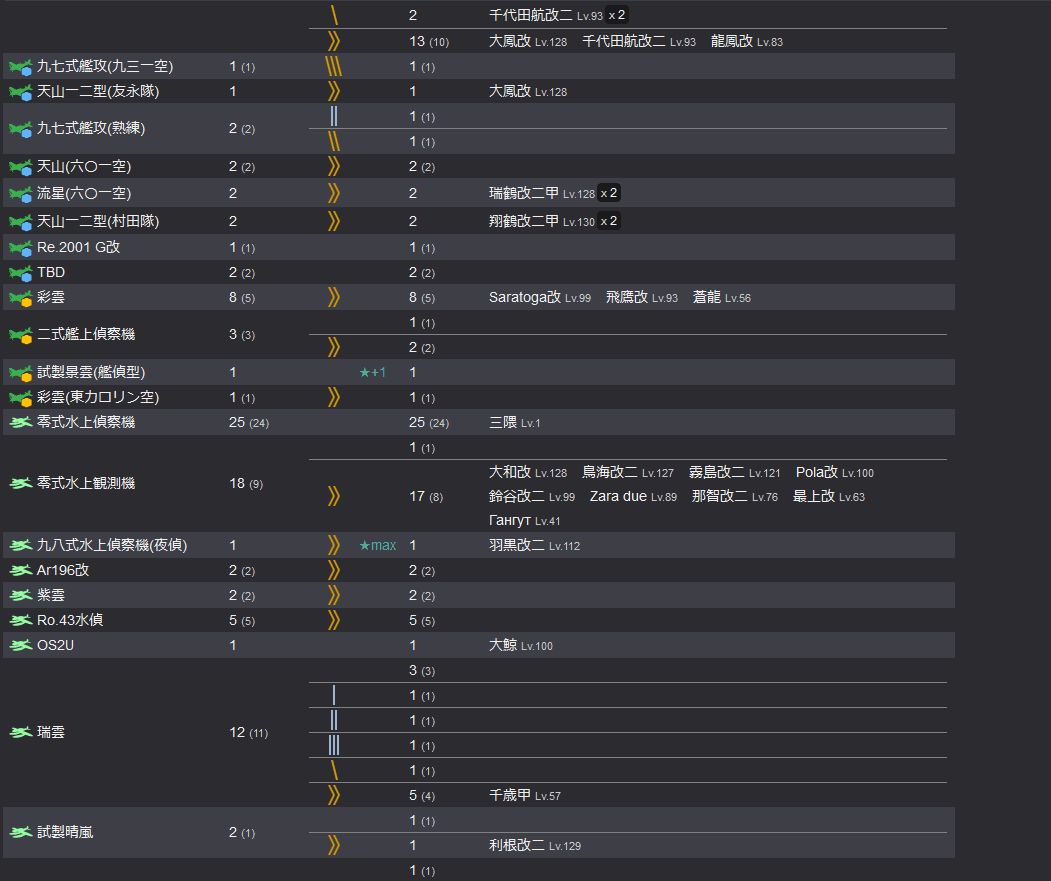Click the equipment name 瑞雲
Image resolution: width=1051 pixels, height=881 pixels.
coord(51,733)
